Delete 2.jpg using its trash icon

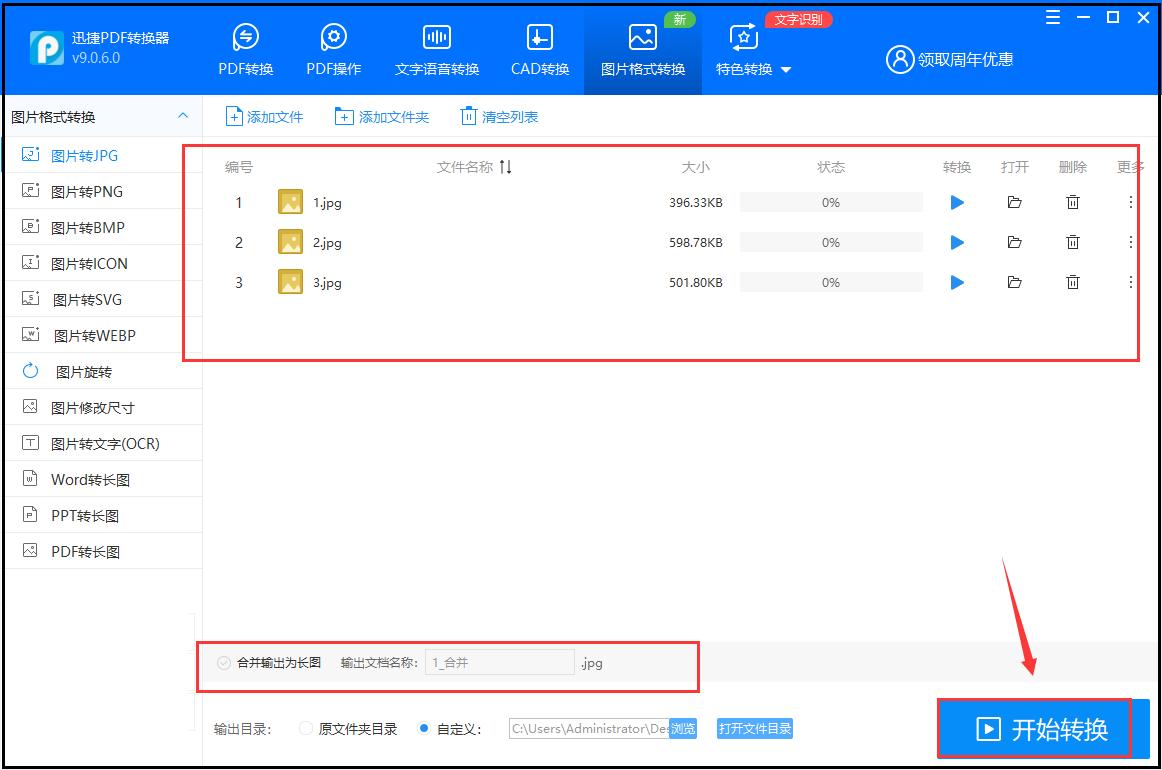click(1072, 242)
